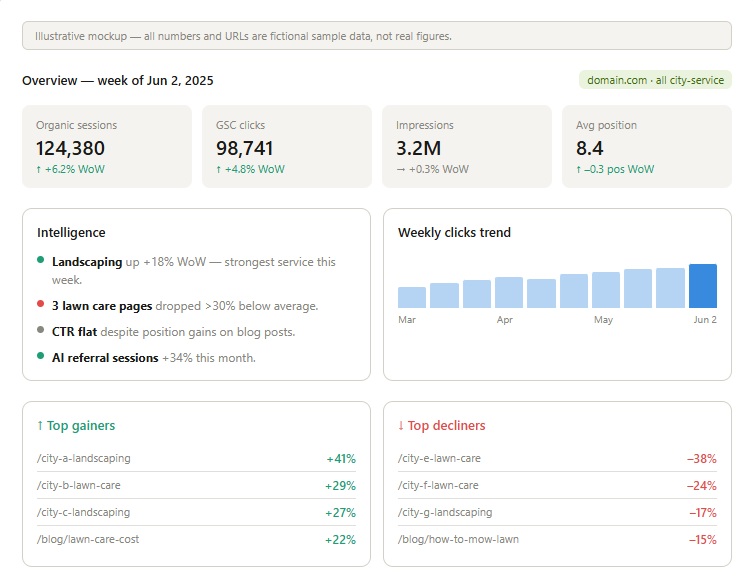Click the Overview week of Jun 2, 2025 title
This screenshot has width=753, height=585.
(118, 80)
